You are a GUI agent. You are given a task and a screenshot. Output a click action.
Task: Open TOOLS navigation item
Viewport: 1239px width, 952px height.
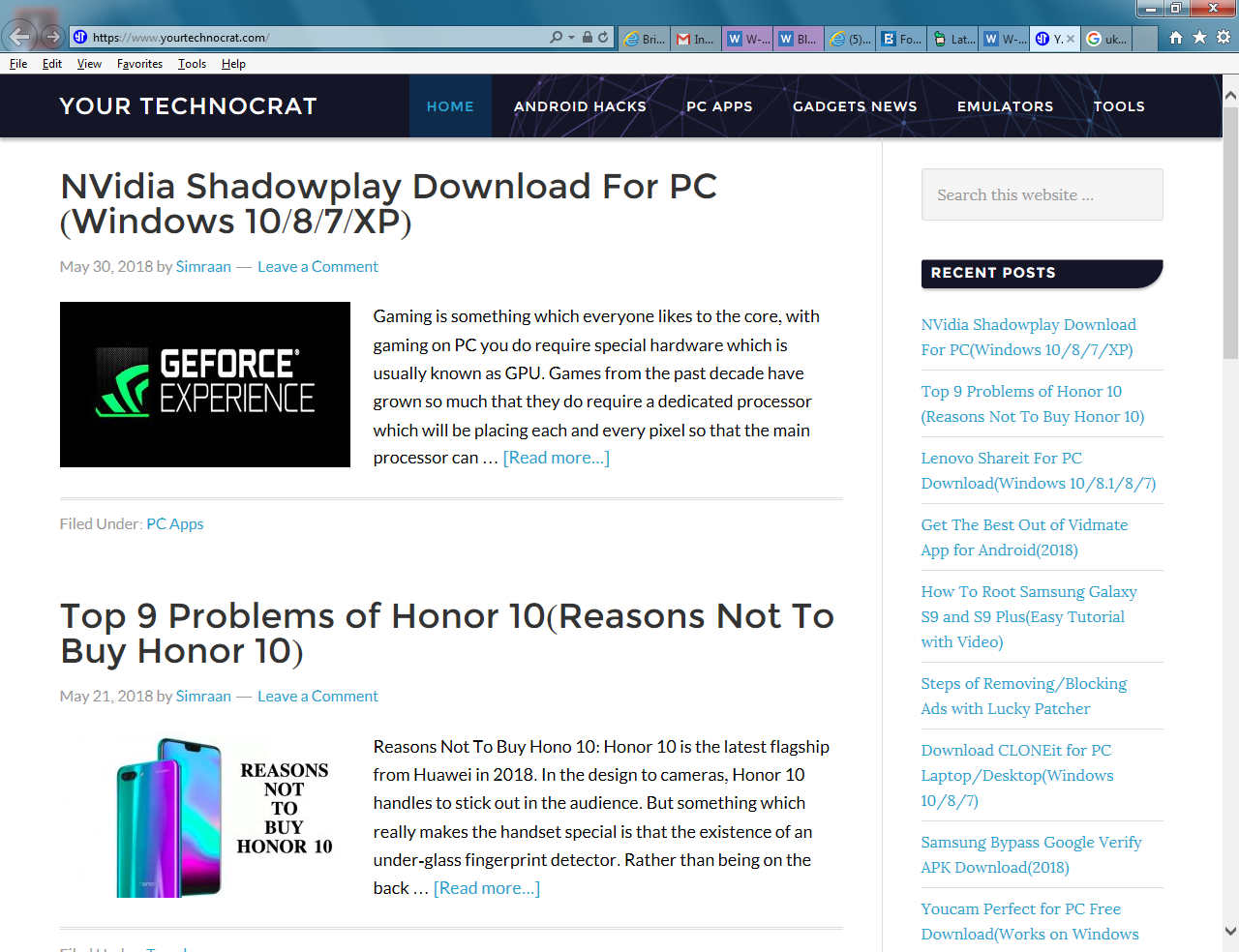pos(1119,106)
